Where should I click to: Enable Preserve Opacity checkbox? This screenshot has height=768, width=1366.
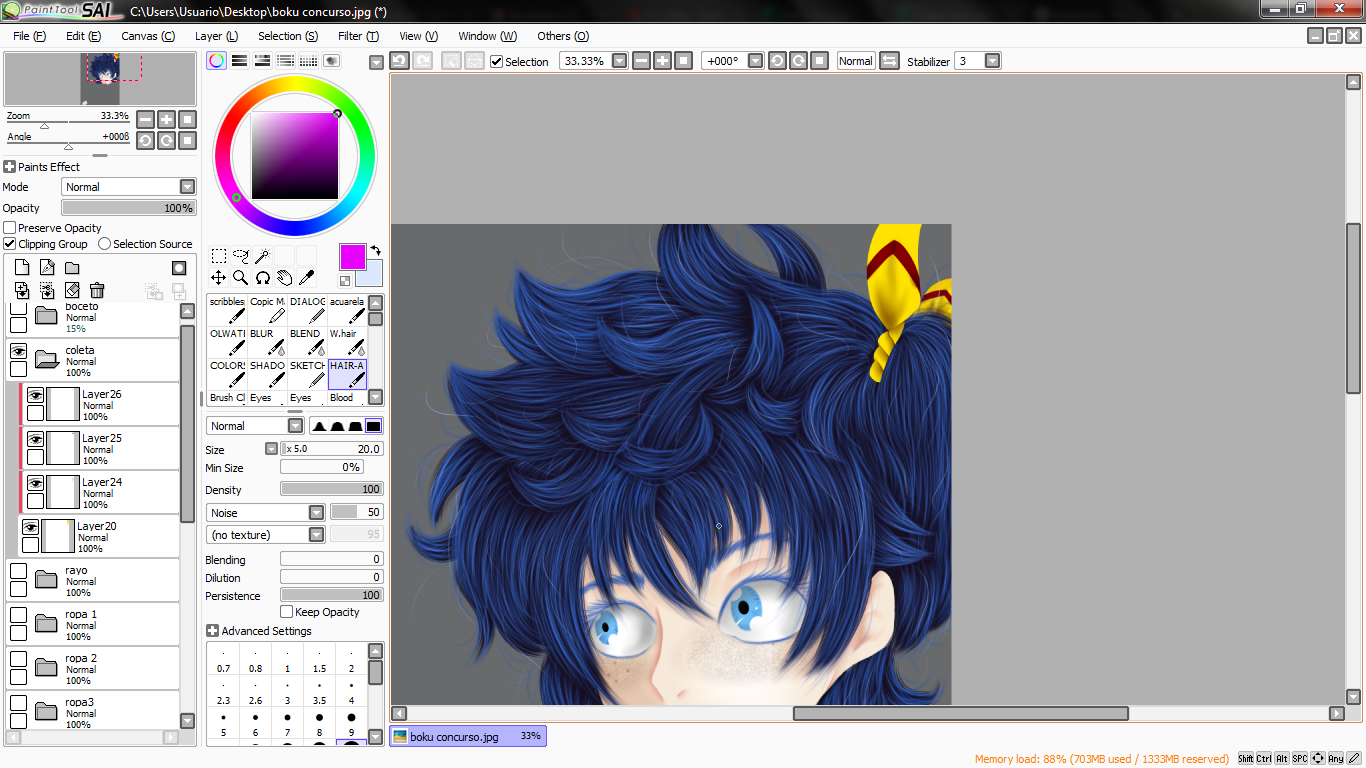[x=10, y=228]
